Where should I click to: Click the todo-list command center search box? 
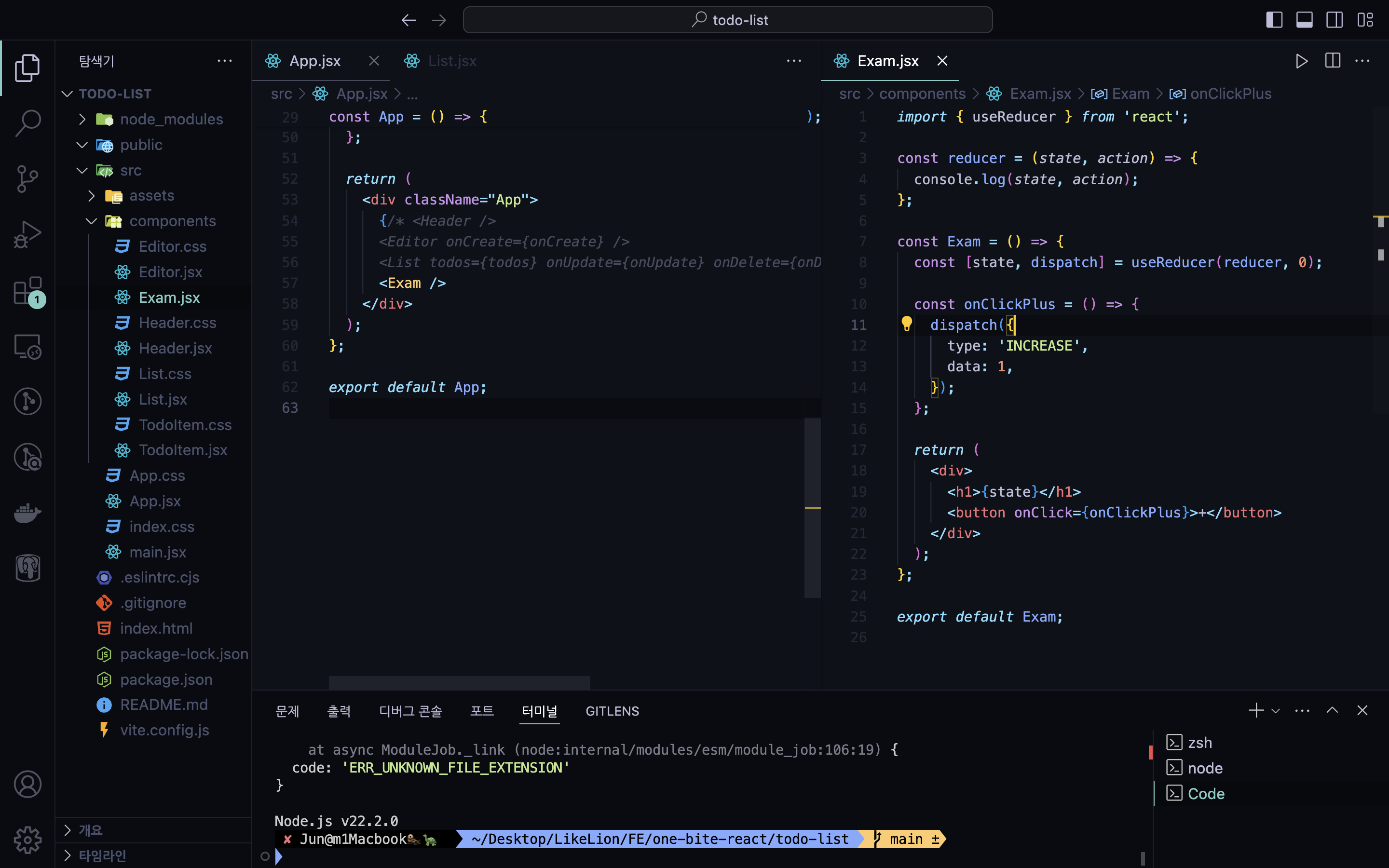coord(727,20)
